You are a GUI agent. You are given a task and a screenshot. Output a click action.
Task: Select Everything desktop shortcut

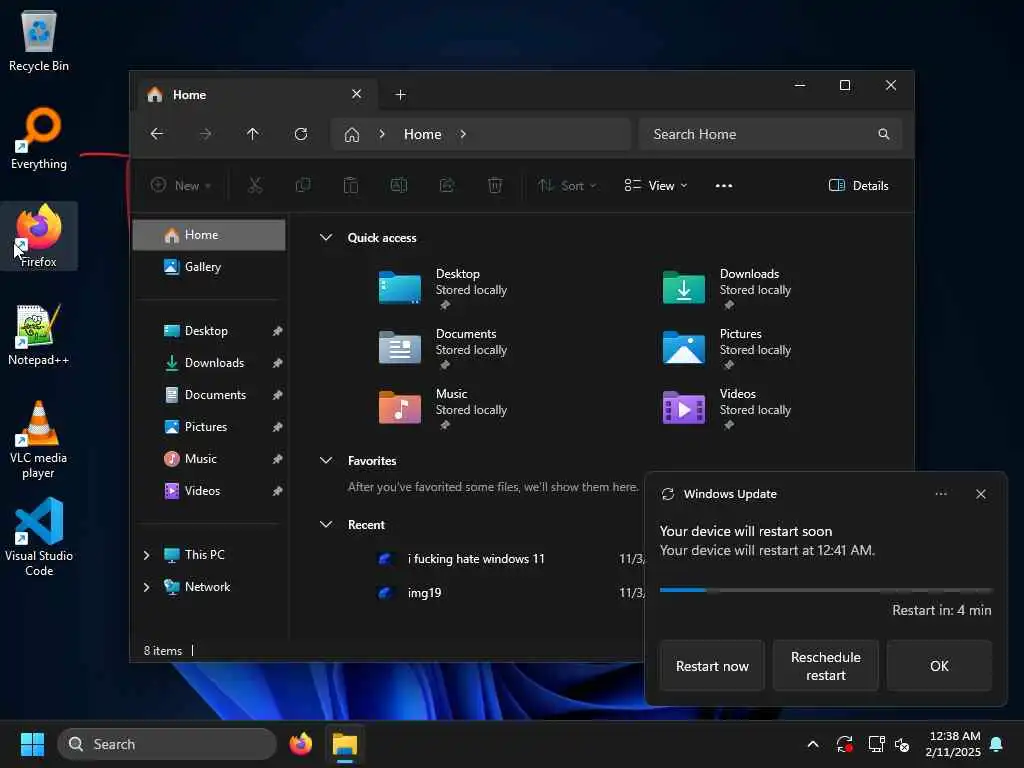coord(39,138)
